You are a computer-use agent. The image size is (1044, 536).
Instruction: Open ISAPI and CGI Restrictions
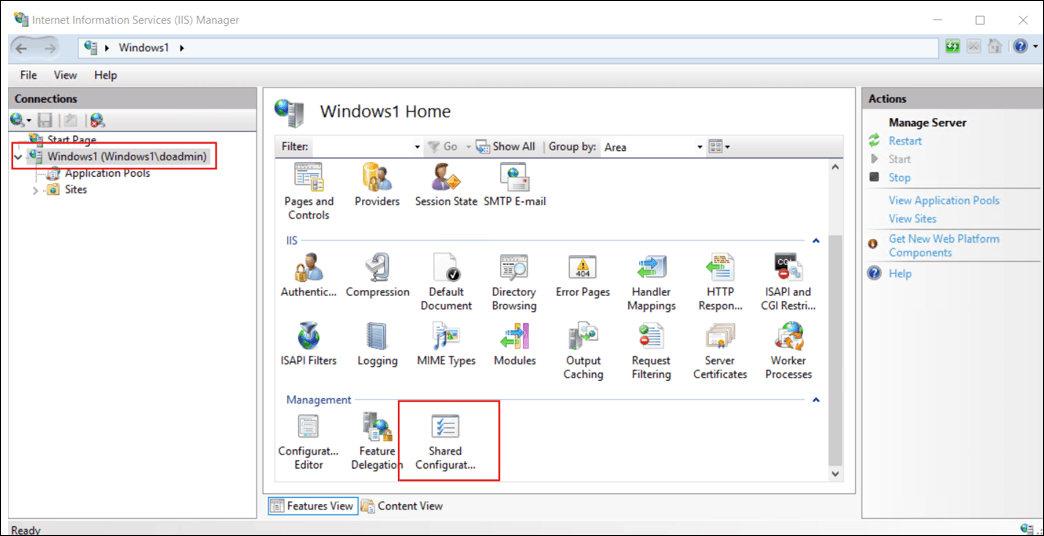pos(788,282)
